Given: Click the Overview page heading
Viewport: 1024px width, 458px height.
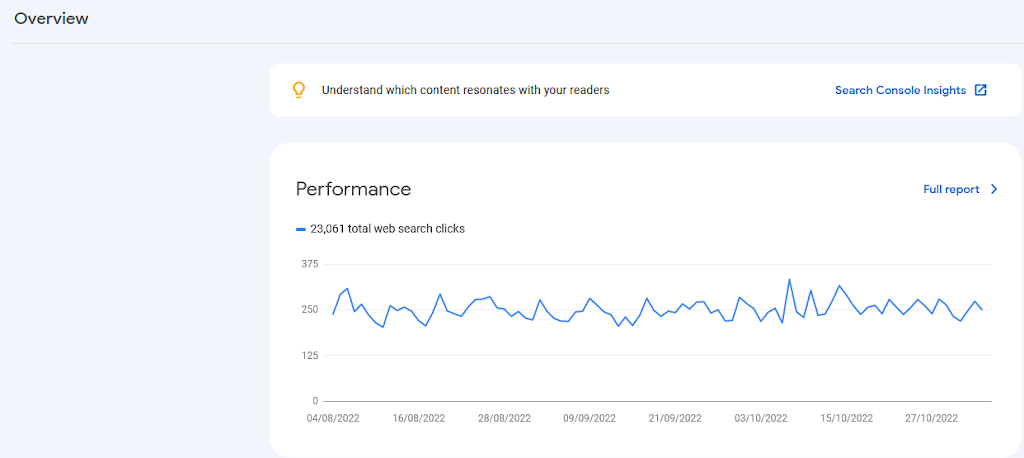Looking at the screenshot, I should [x=51, y=19].
